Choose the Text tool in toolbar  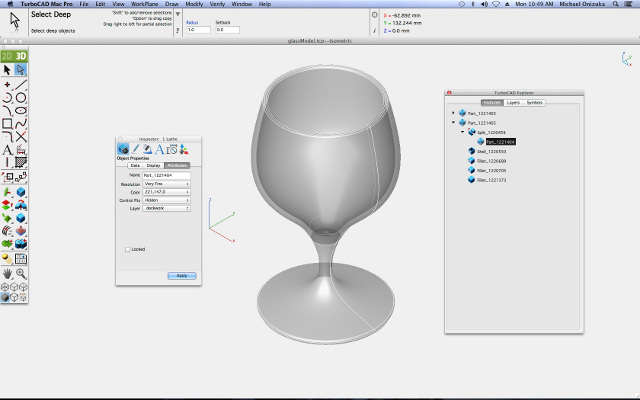tap(8, 149)
